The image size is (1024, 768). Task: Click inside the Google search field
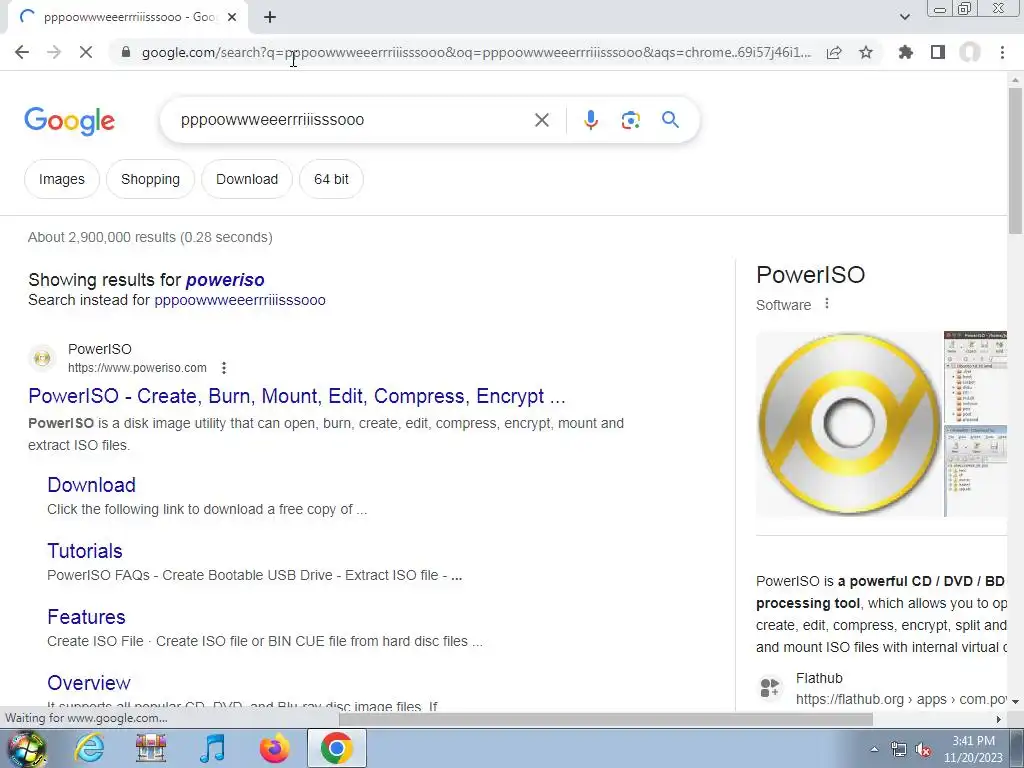coord(353,120)
